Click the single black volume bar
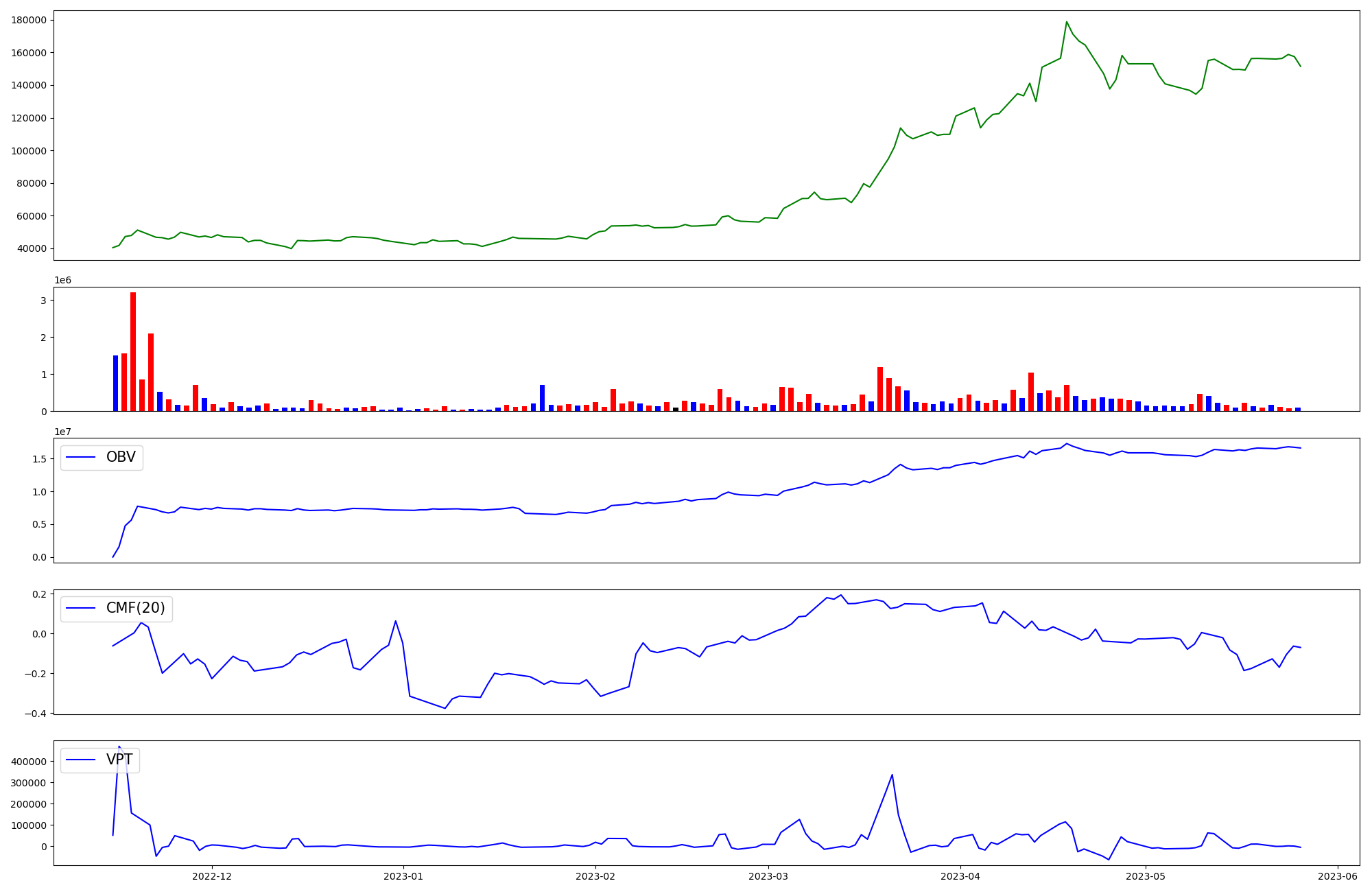Image resolution: width=1372 pixels, height=892 pixels. tap(676, 409)
